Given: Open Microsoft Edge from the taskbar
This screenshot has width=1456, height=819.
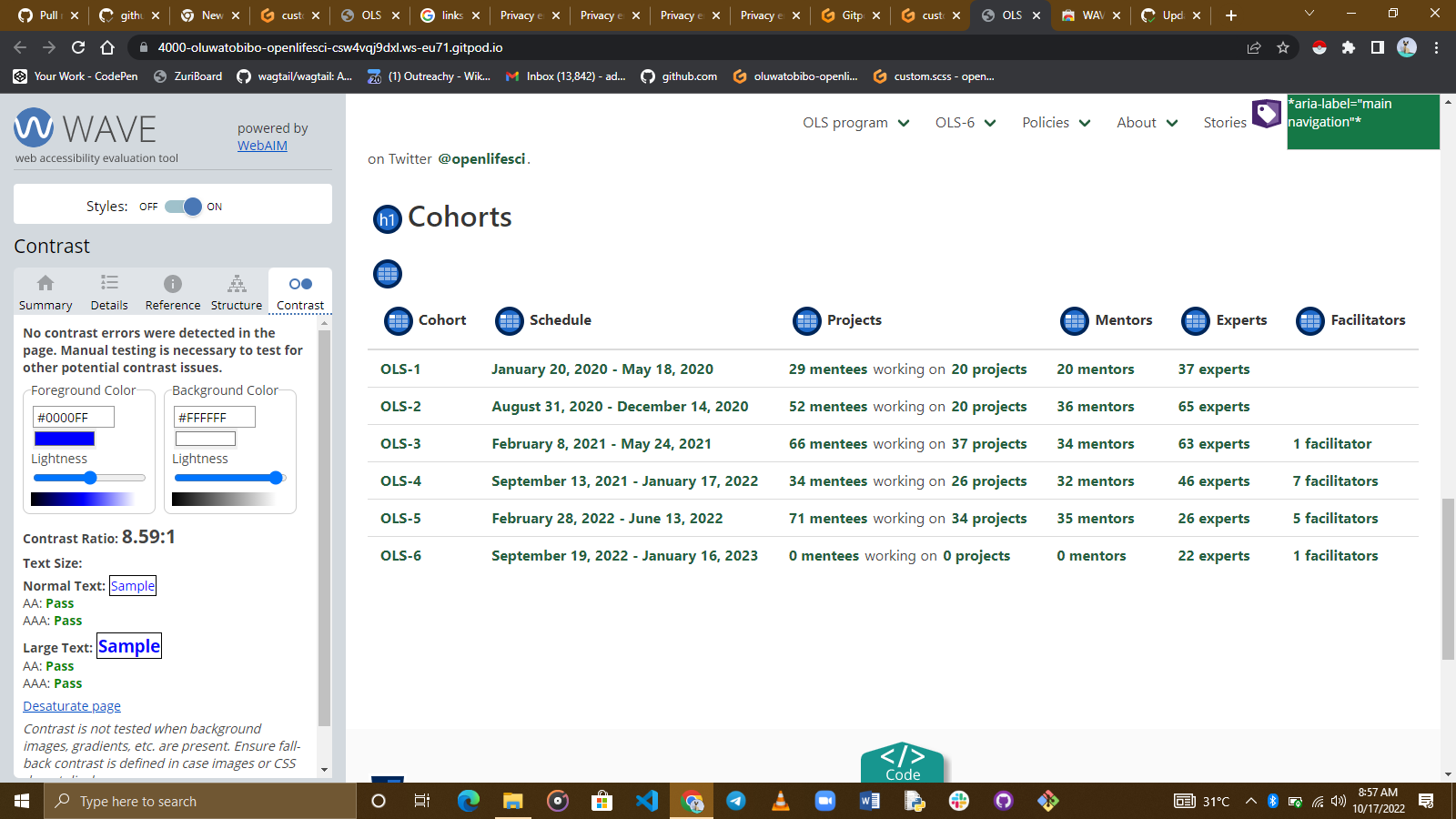Looking at the screenshot, I should tap(469, 801).
